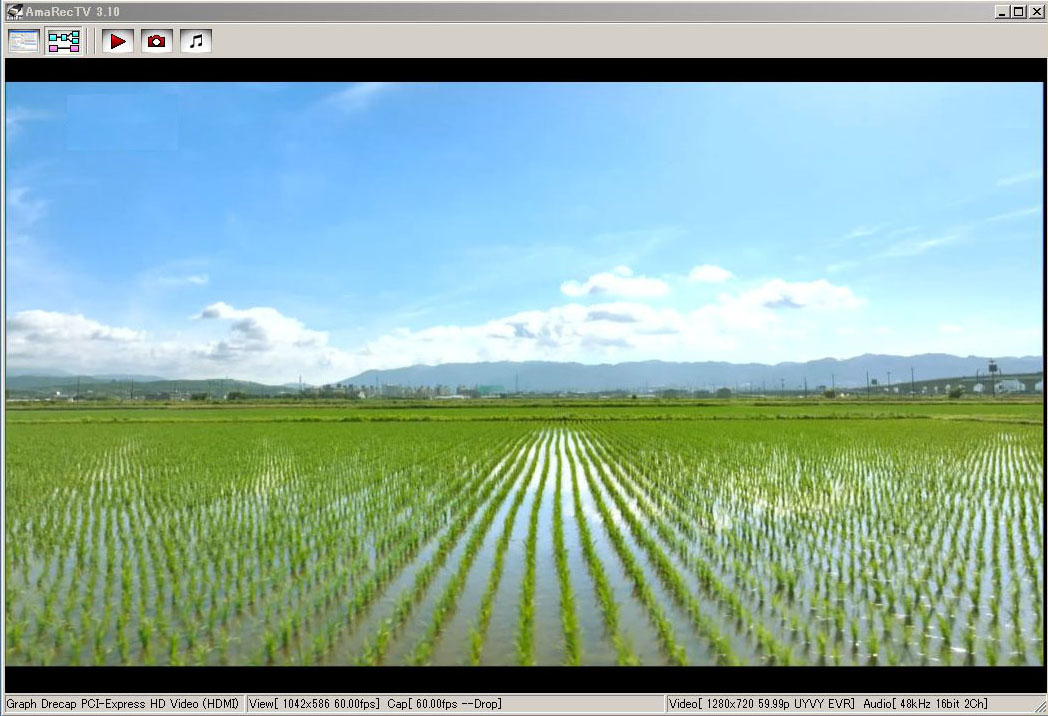Click the 'View[ 1042x586 60.00fps]' status text
This screenshot has height=716, width=1048.
[314, 703]
